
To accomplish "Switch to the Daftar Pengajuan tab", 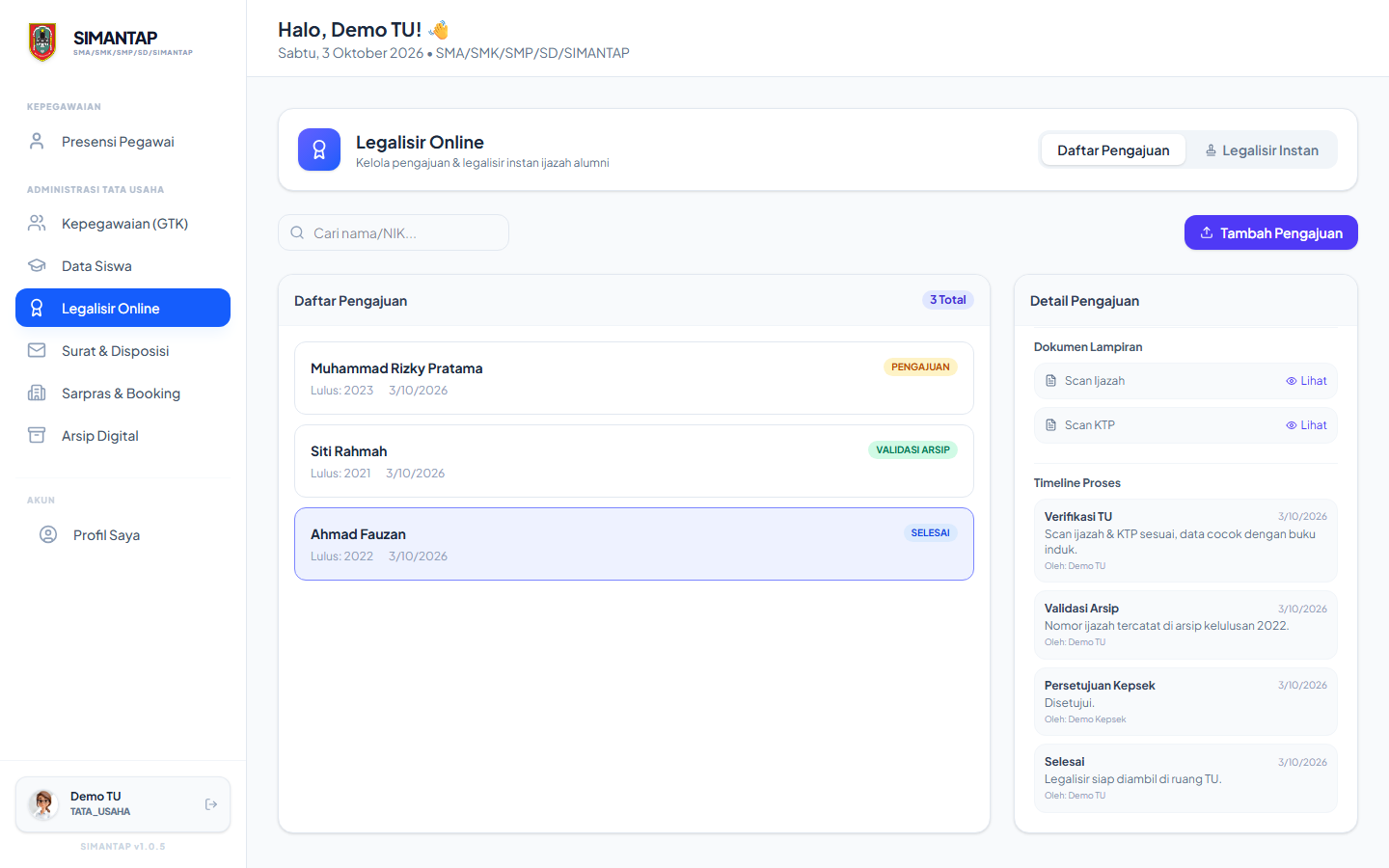I will [1113, 150].
